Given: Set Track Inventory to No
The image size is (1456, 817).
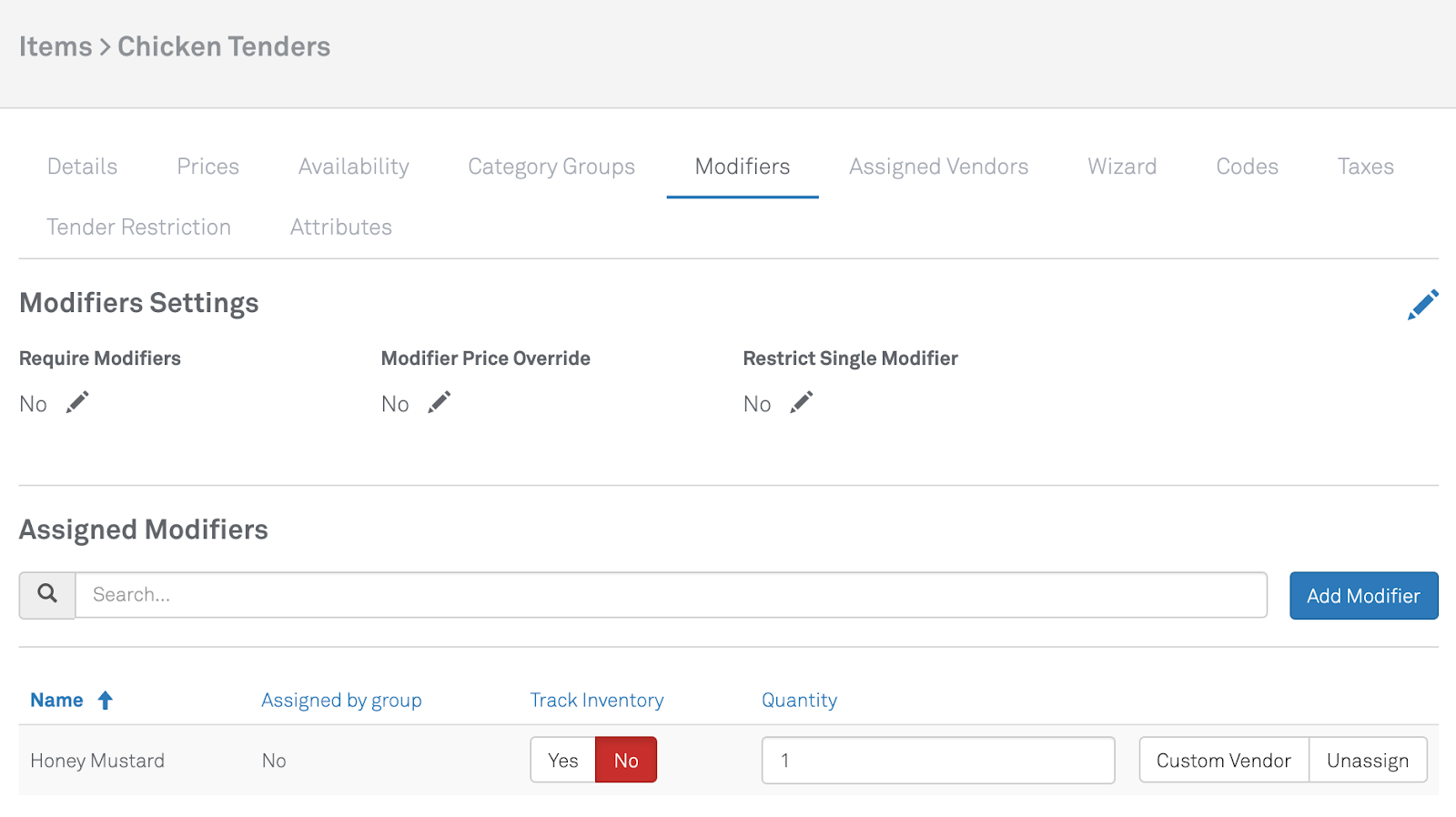Looking at the screenshot, I should (x=626, y=760).
